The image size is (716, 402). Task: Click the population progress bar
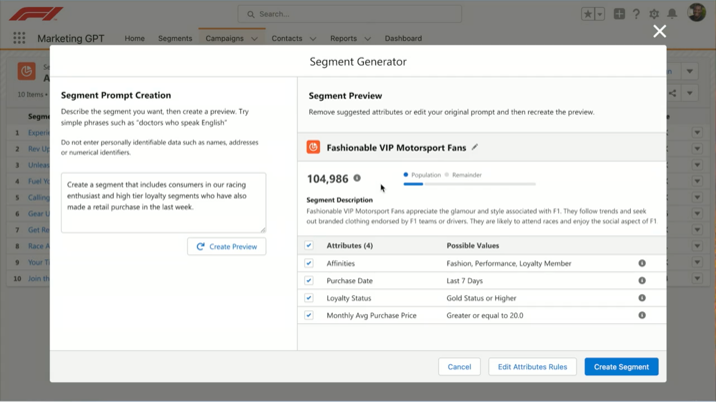[x=469, y=184]
